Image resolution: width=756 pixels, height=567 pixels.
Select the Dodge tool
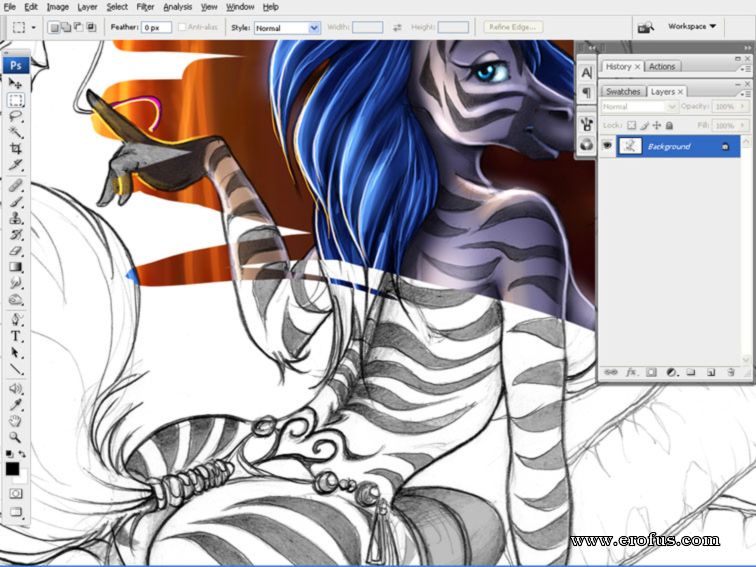coord(15,299)
